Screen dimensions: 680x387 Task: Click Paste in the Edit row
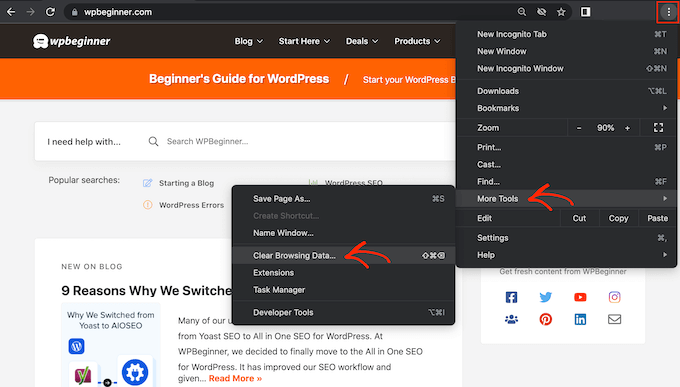click(x=657, y=218)
